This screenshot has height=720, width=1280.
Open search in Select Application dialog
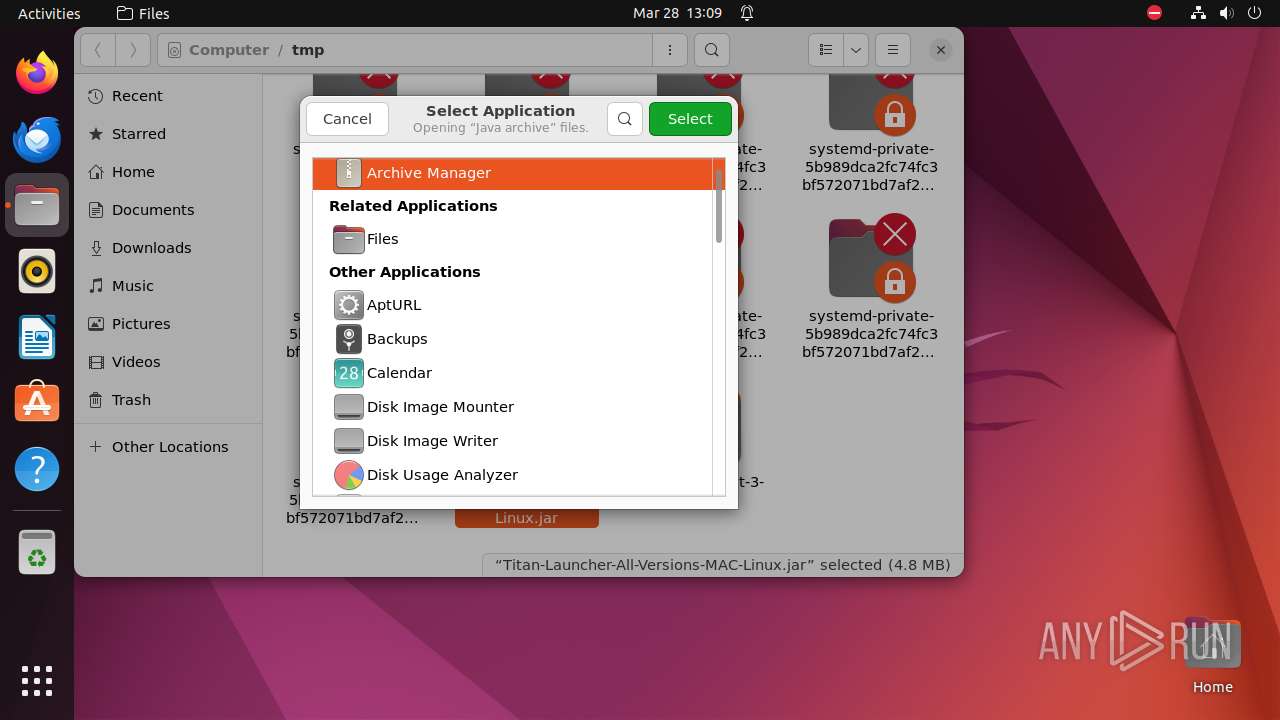[x=625, y=119]
